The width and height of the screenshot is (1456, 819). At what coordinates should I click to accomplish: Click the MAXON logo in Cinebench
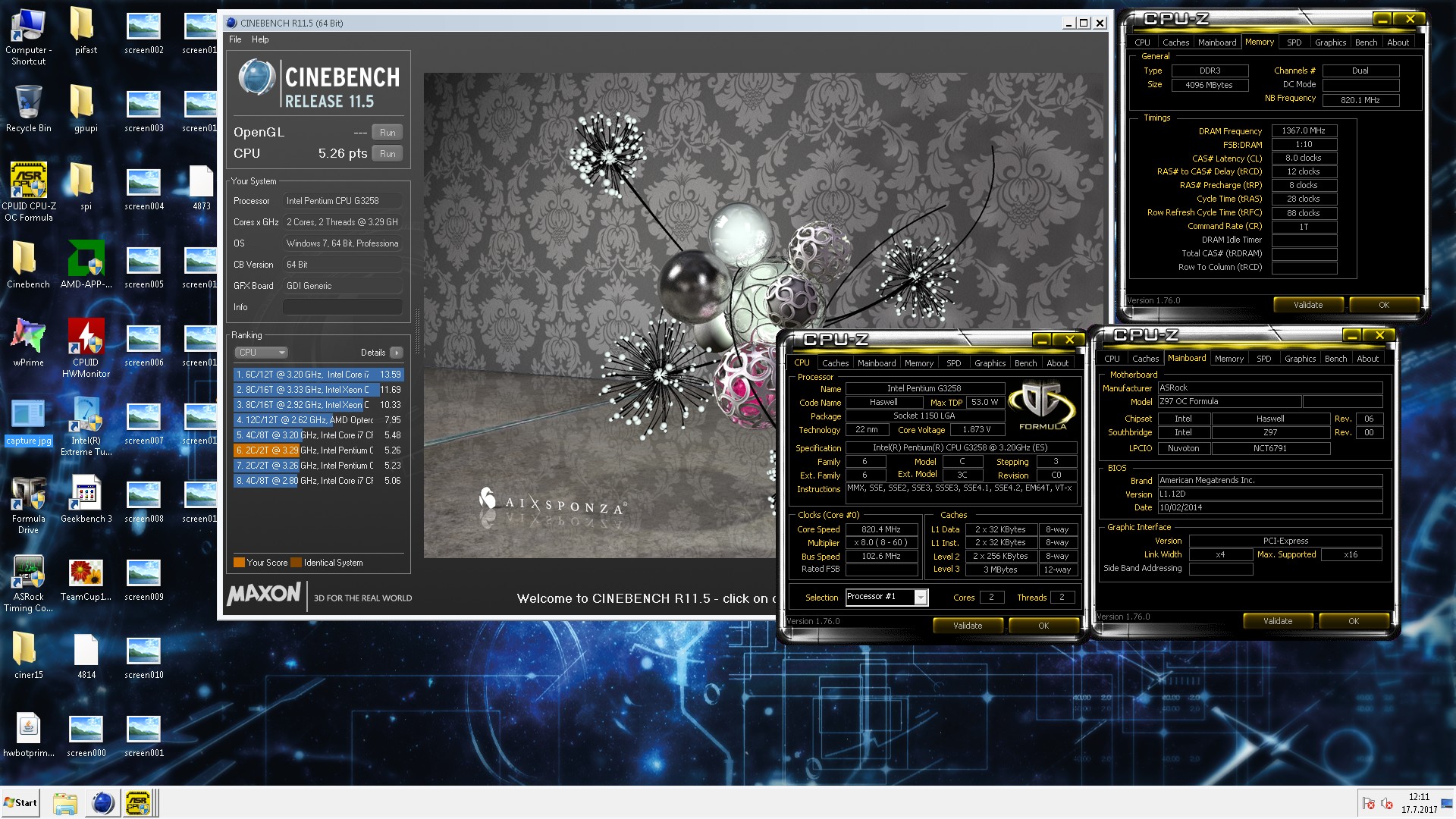point(263,595)
